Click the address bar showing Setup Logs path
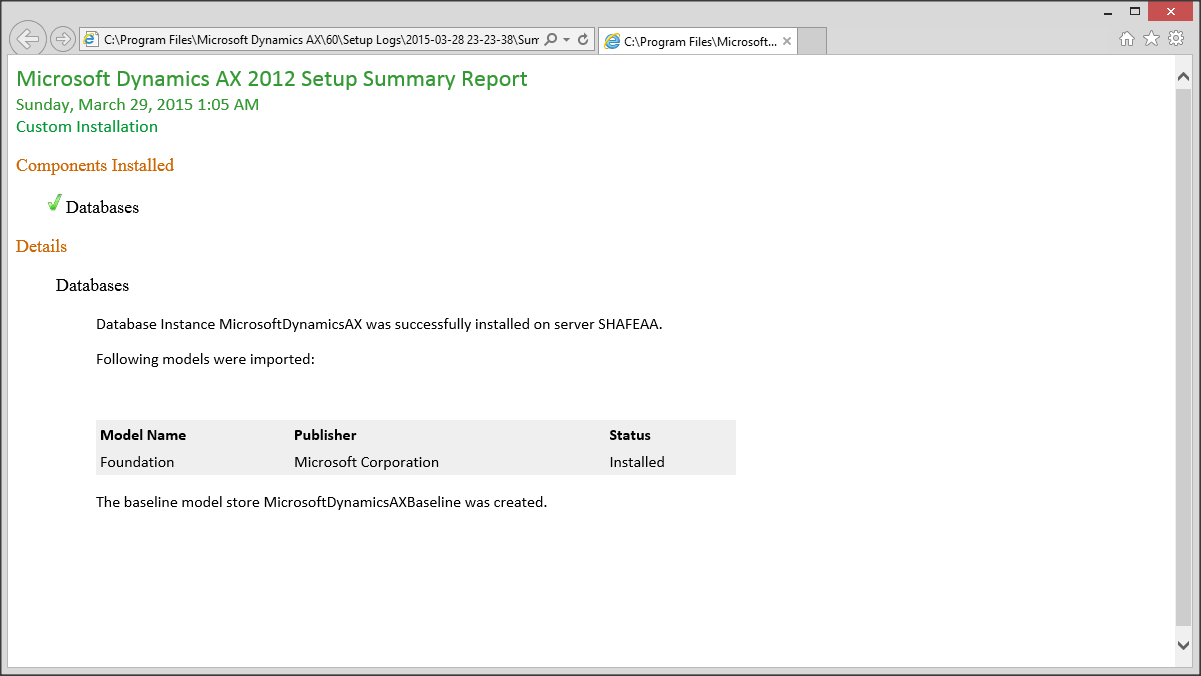The image size is (1201, 676). coord(321,39)
